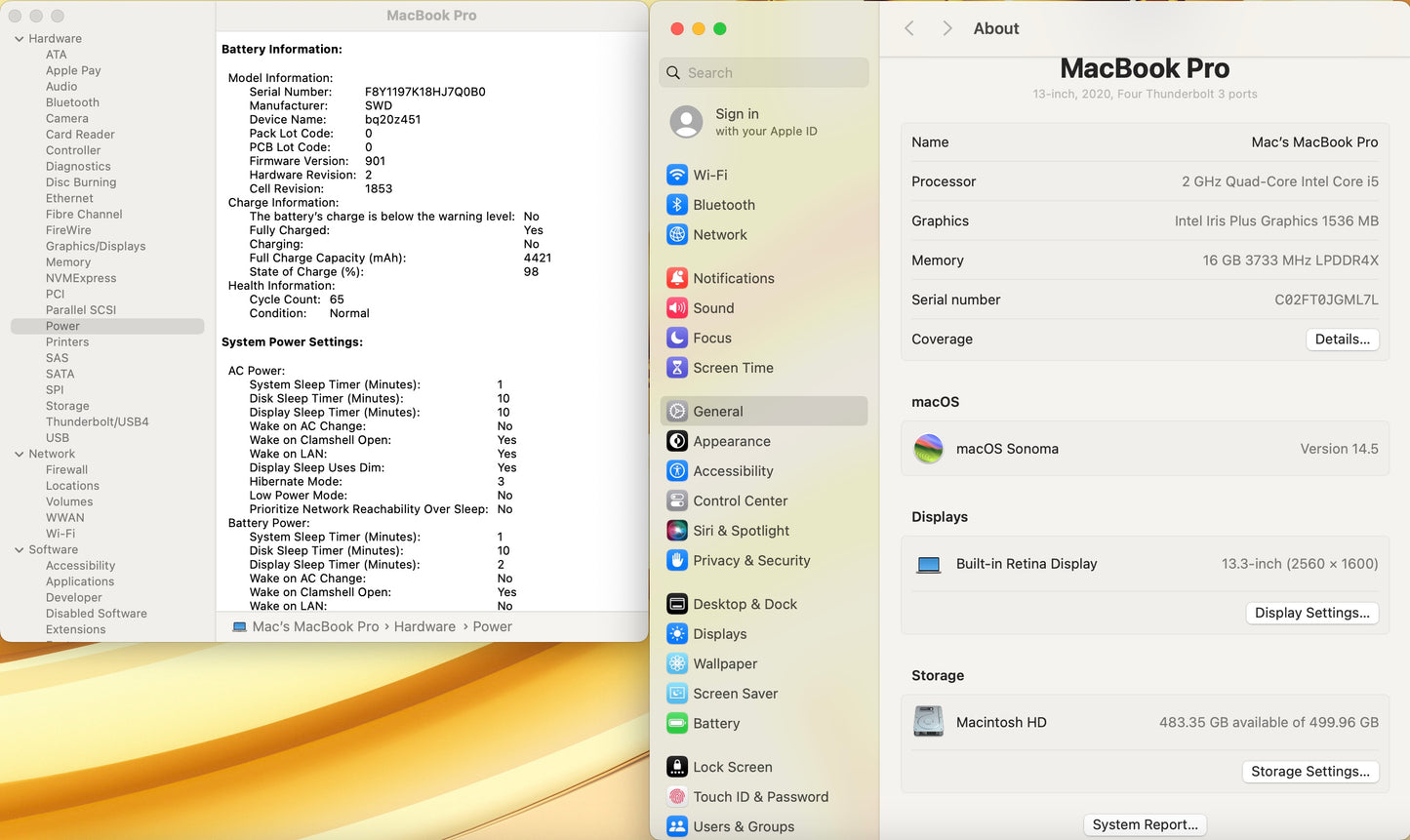Click the Bluetooth icon in Settings sidebar
1410x840 pixels.
click(677, 205)
